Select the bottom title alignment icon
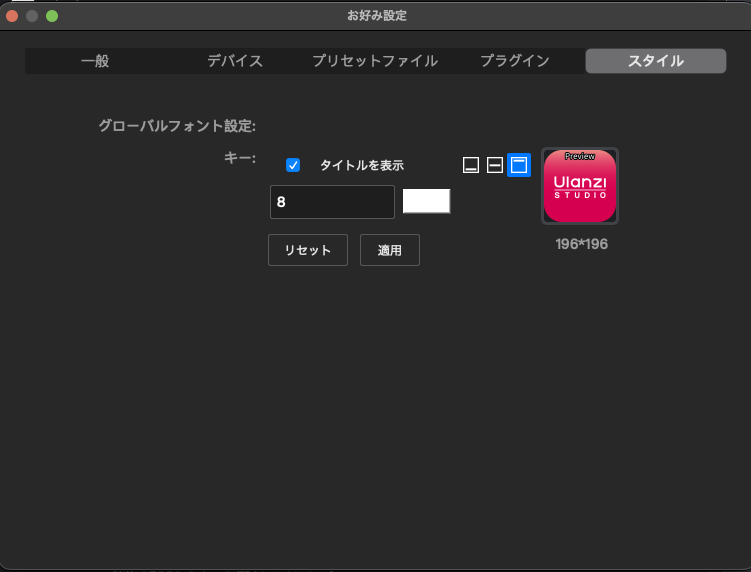751x572 pixels. [471, 166]
